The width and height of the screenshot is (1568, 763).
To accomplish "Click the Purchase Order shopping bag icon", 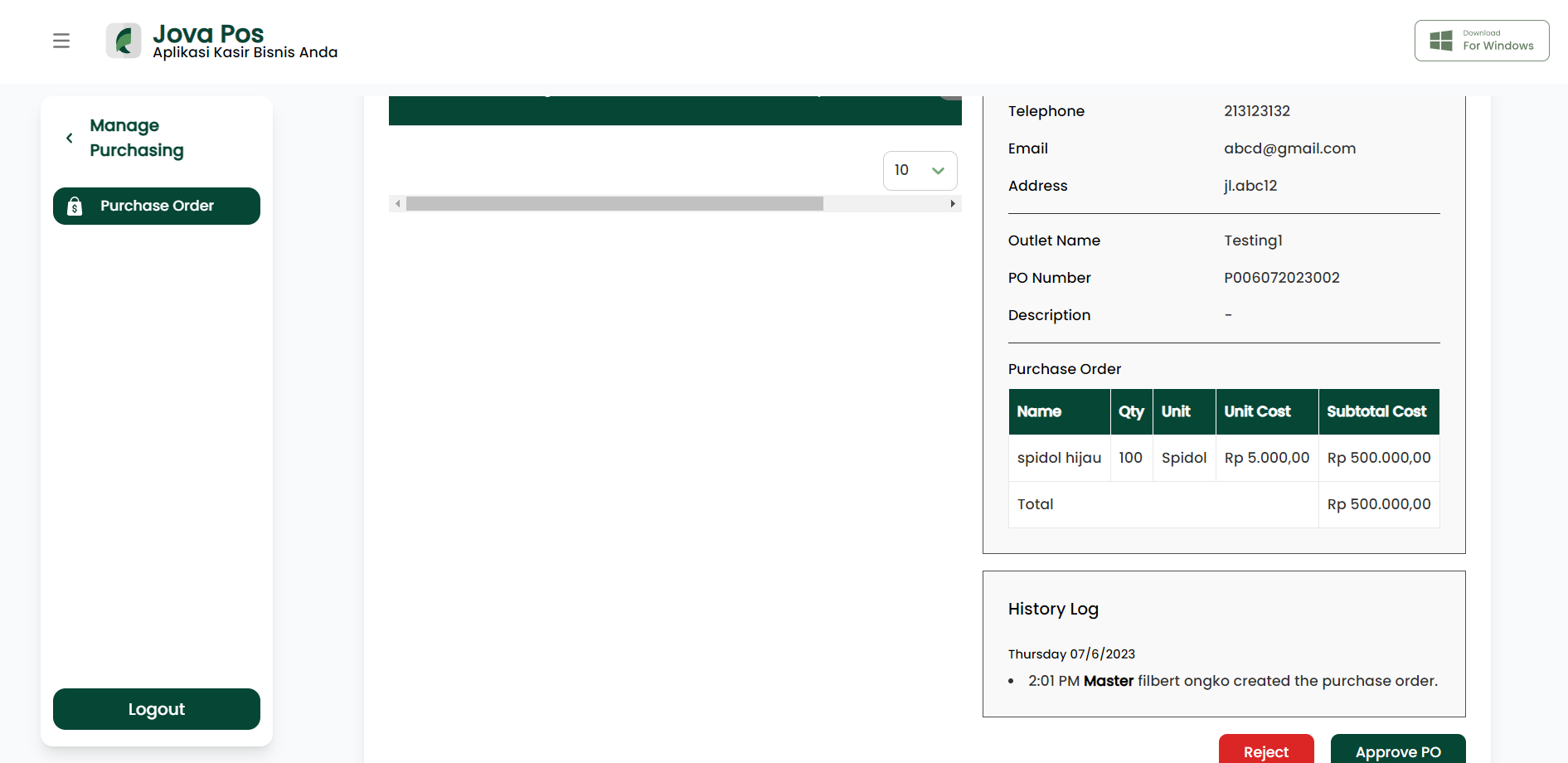I will tap(75, 207).
